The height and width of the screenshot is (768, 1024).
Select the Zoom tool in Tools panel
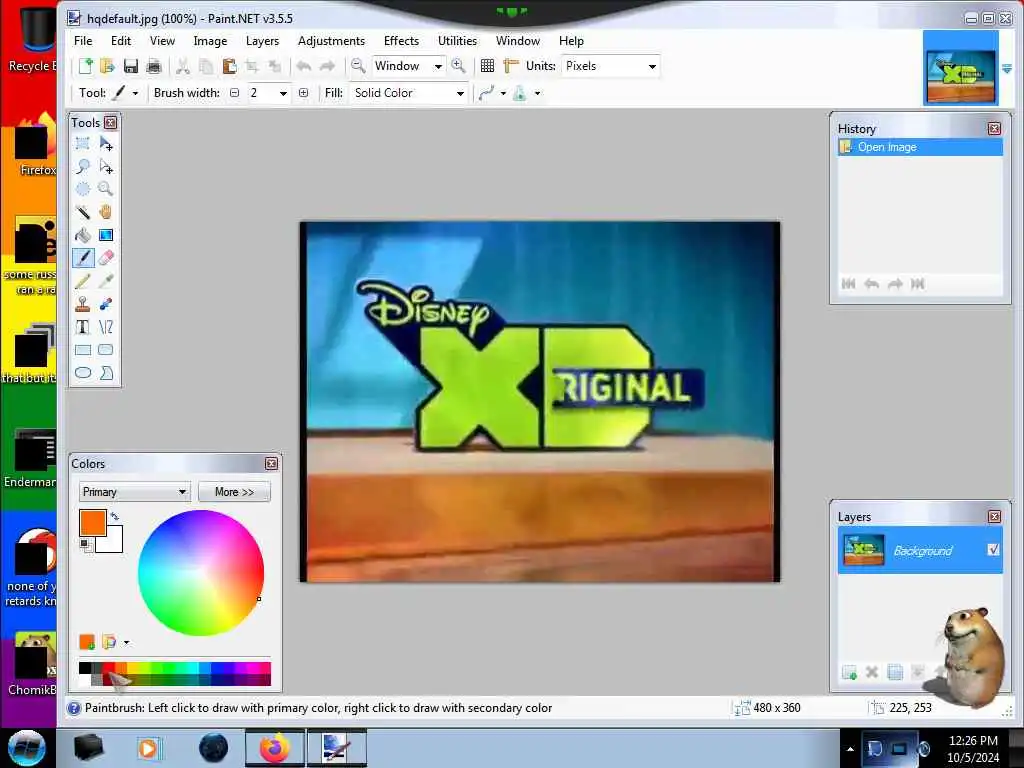(x=106, y=189)
